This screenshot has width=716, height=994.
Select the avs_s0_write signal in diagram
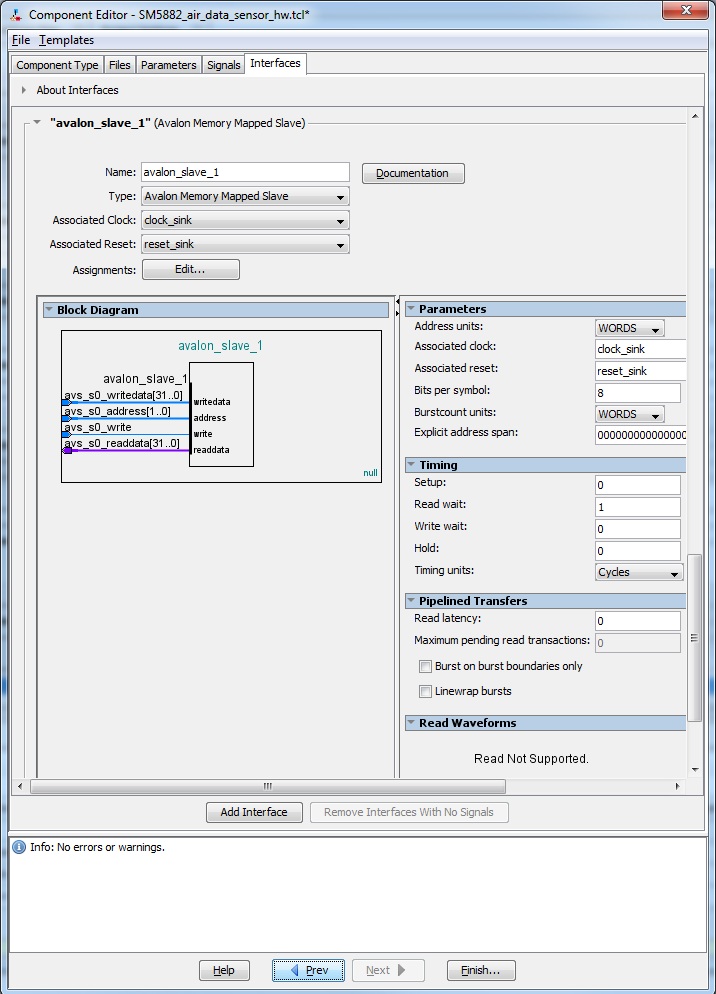point(98,427)
